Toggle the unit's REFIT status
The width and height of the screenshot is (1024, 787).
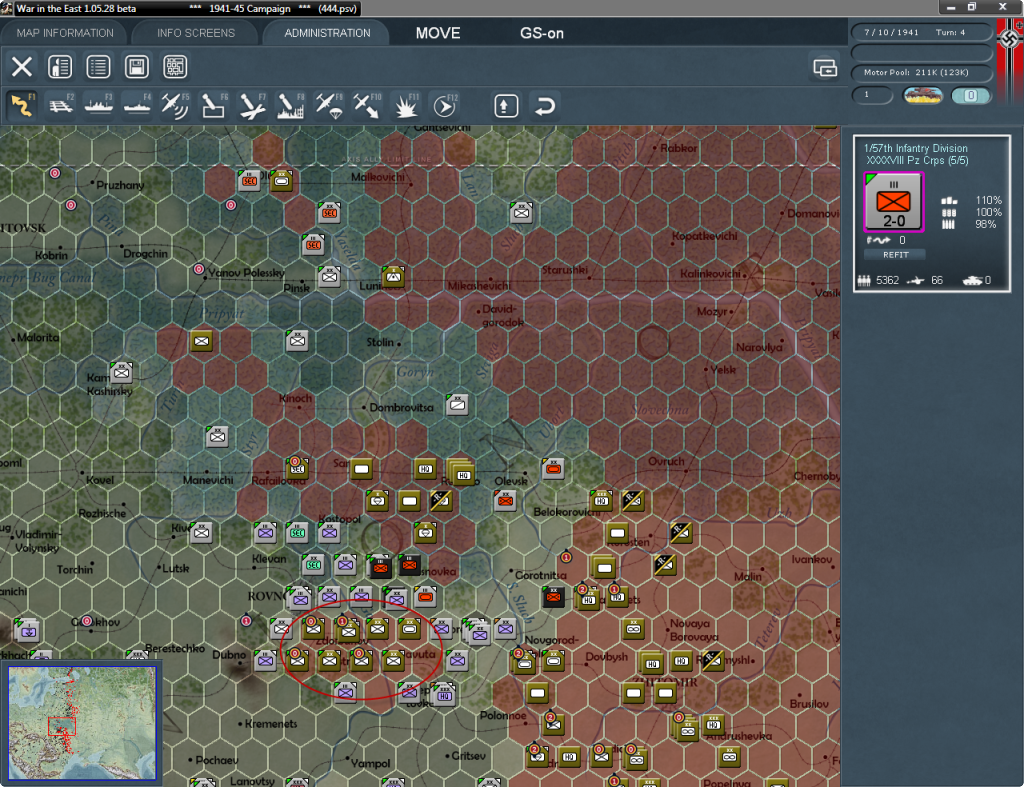pyautogui.click(x=895, y=255)
